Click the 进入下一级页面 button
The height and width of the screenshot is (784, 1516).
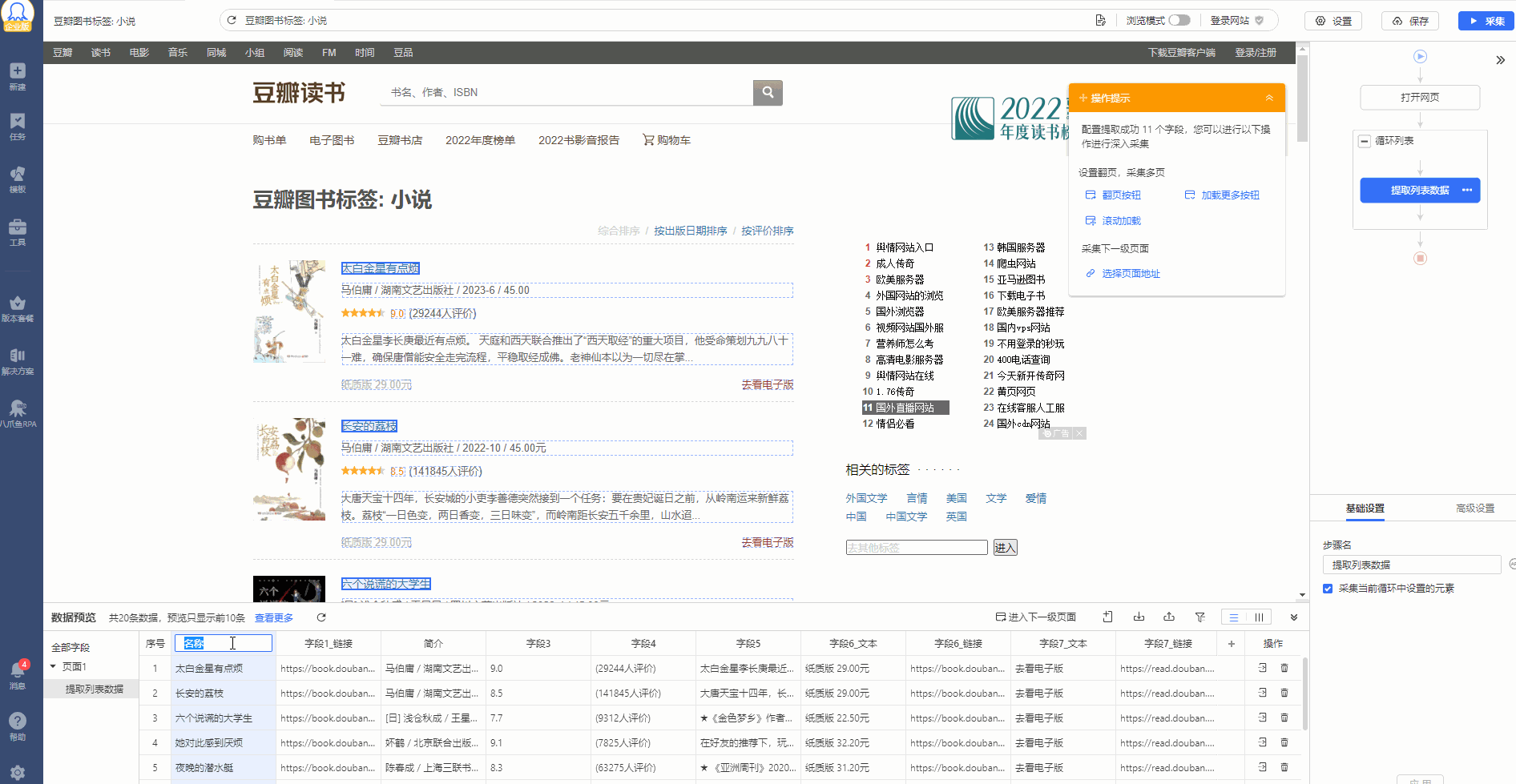tap(1035, 617)
